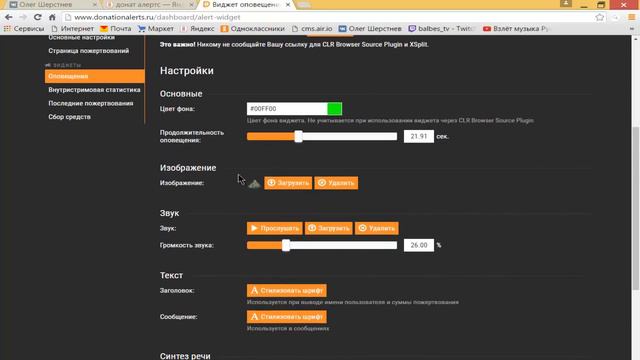Open the green background color swatch

(335, 109)
